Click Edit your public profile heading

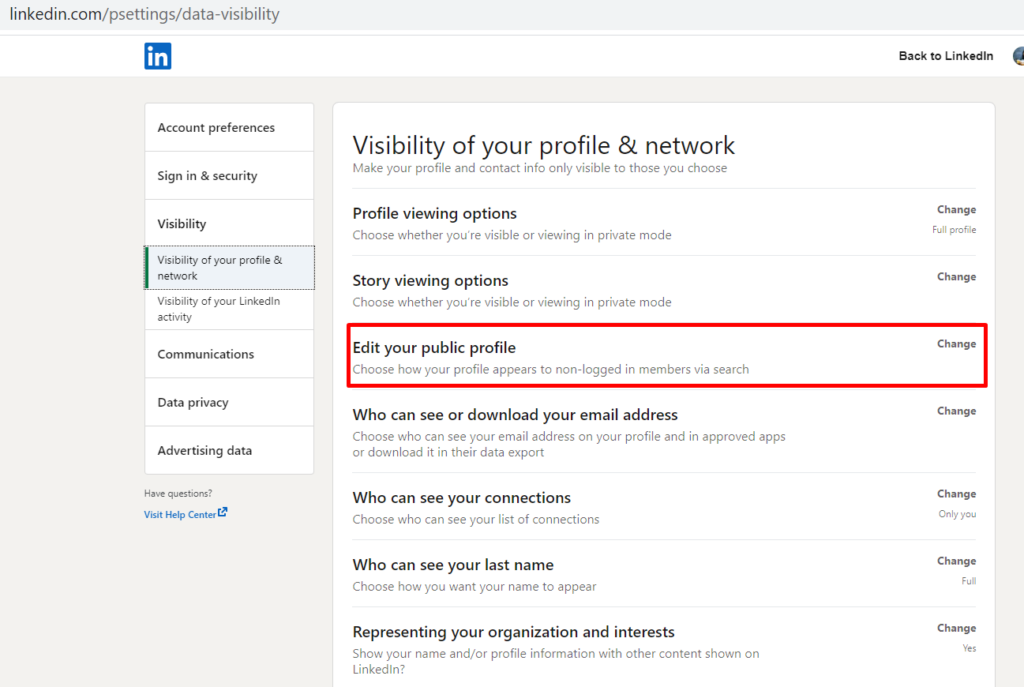pyautogui.click(x=434, y=348)
